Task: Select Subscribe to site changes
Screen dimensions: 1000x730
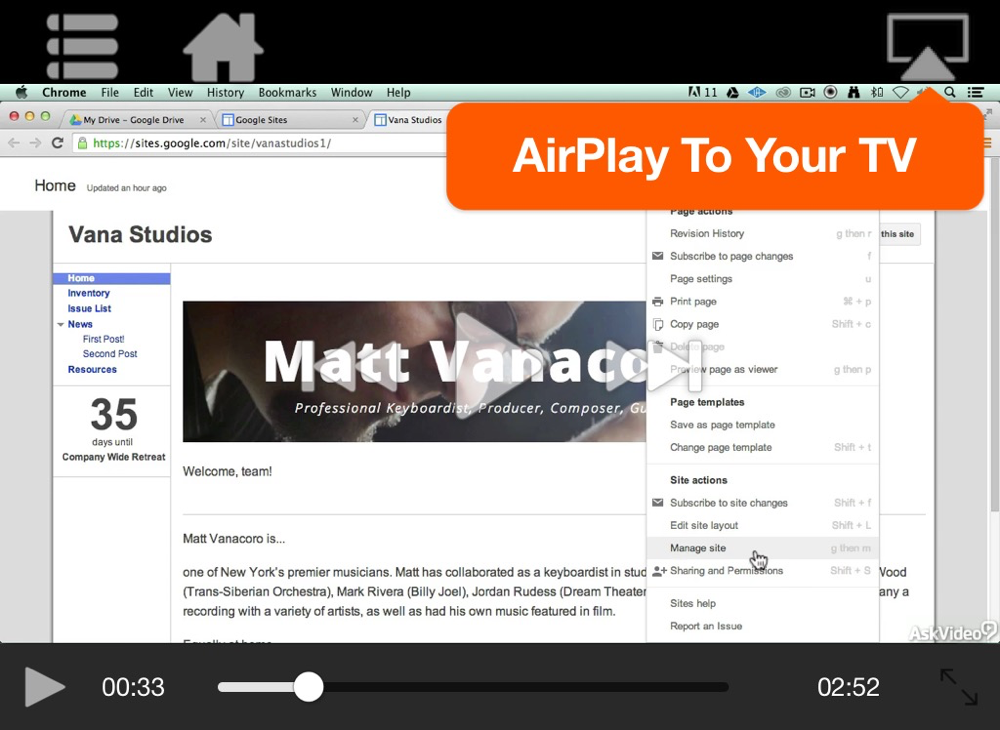Action: 763,503
